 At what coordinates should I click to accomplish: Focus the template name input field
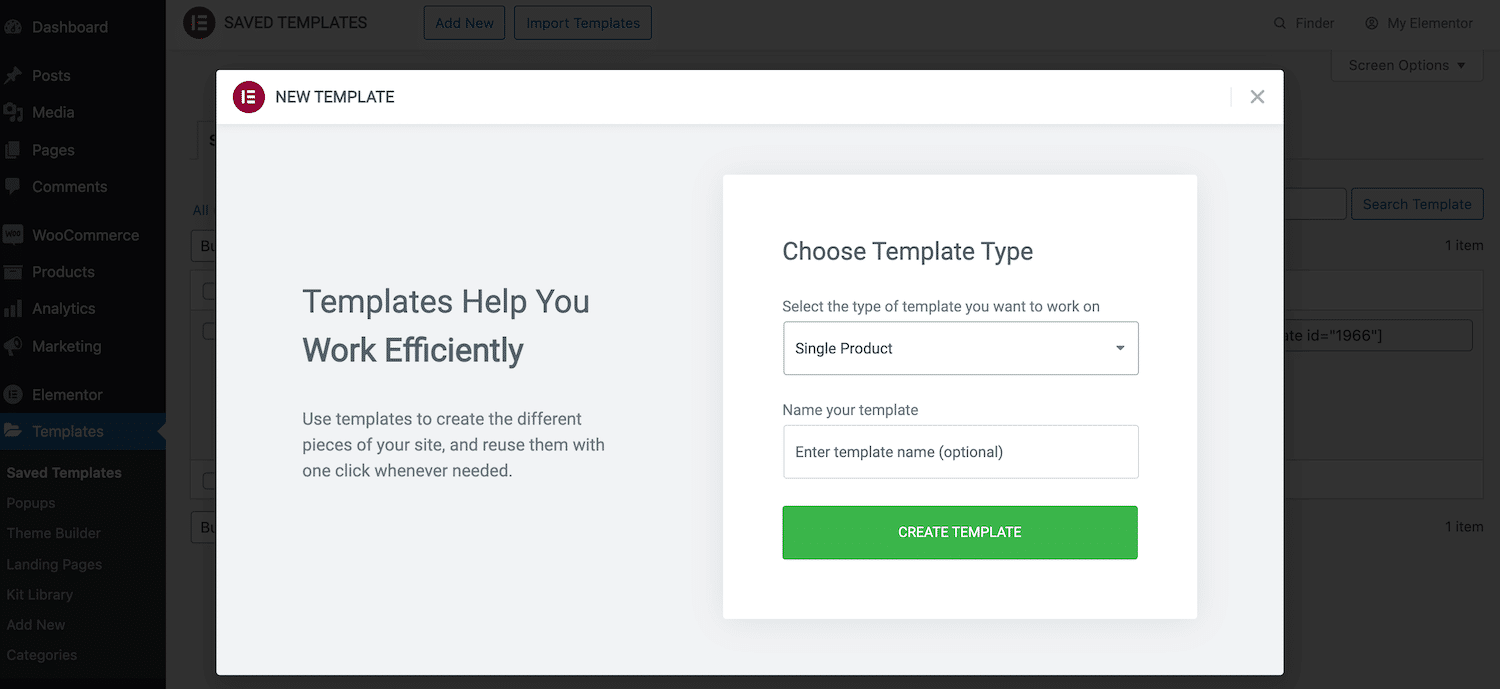coord(959,452)
